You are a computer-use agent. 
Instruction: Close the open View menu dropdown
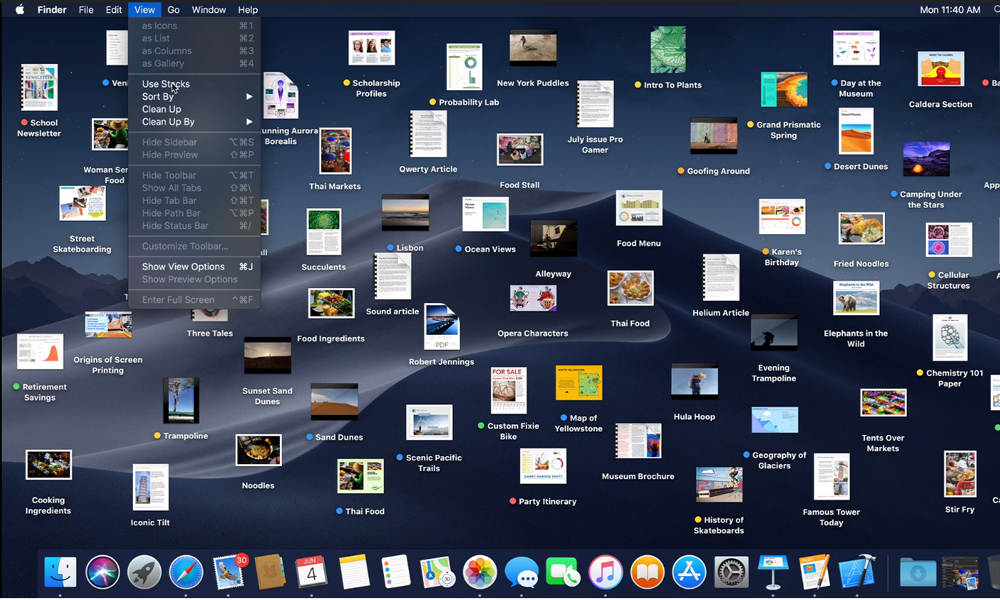[x=144, y=10]
